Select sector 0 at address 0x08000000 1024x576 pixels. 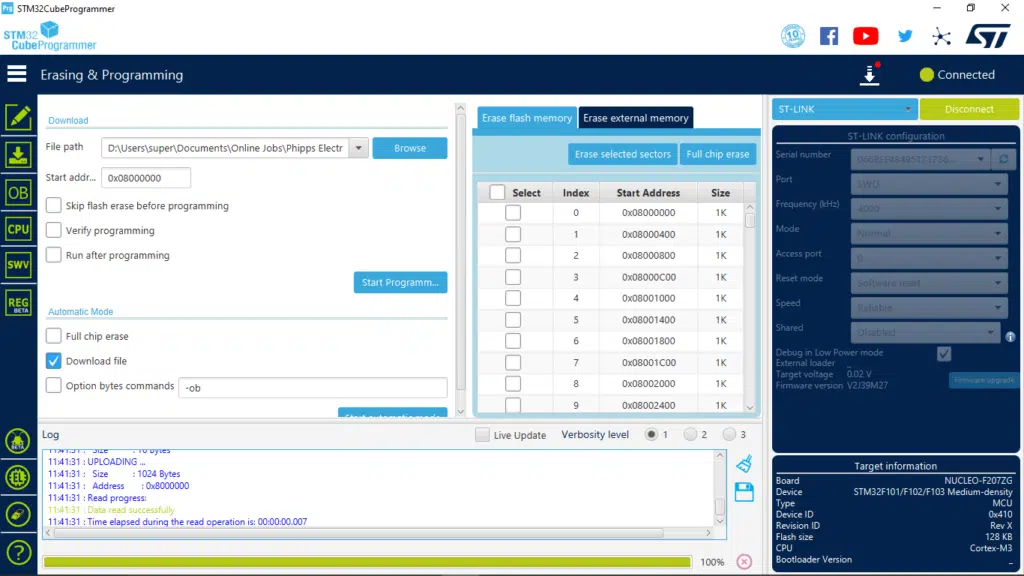513,212
